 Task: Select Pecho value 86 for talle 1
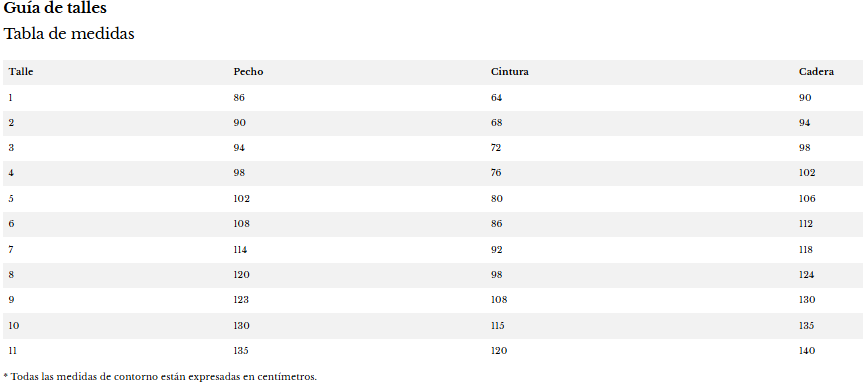pyautogui.click(x=239, y=97)
